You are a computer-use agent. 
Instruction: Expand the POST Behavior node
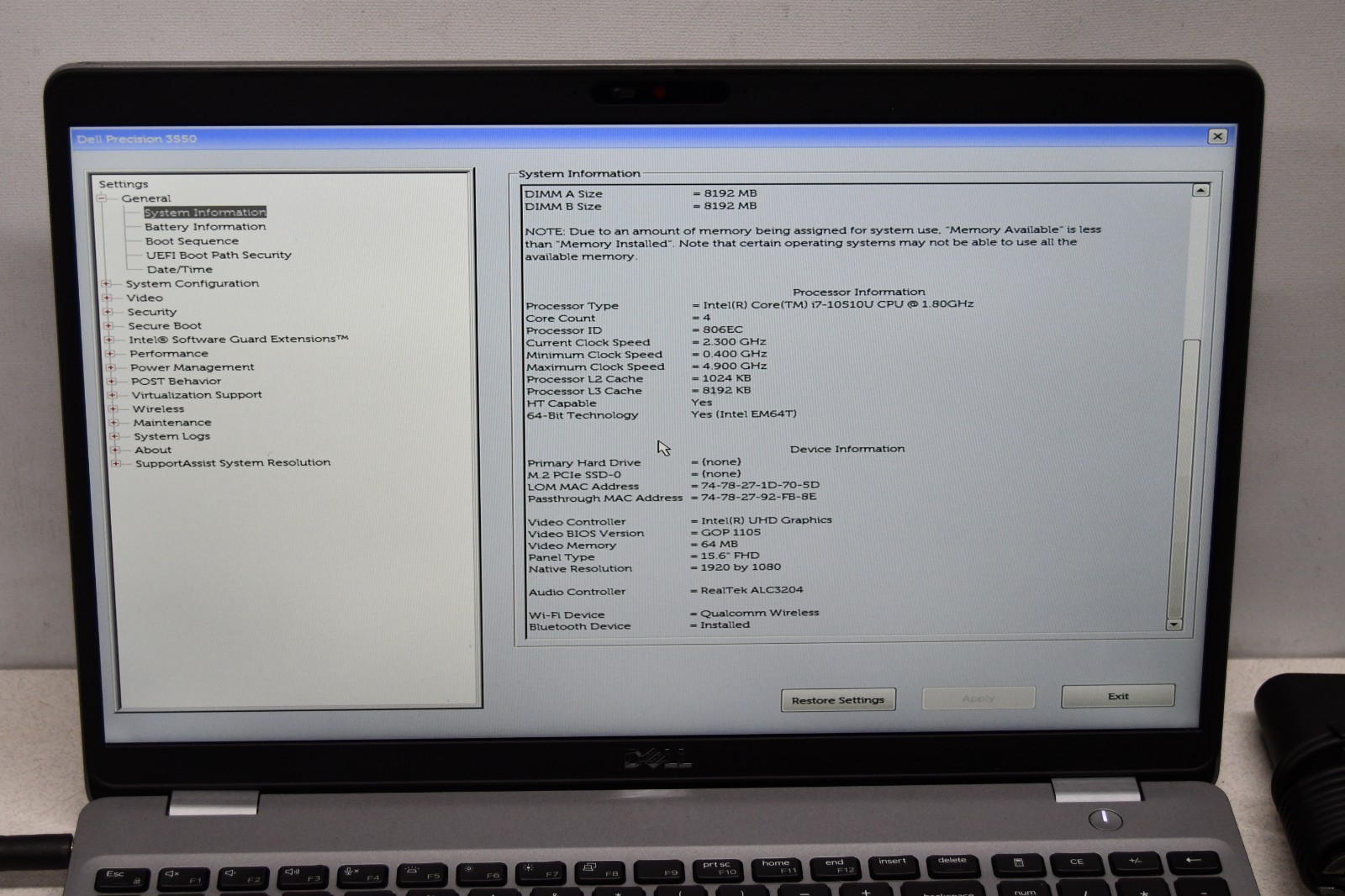[x=112, y=381]
